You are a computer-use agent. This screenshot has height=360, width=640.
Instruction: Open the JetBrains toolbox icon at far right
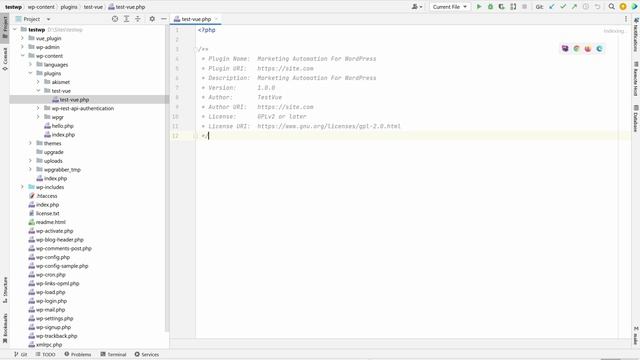point(635,7)
